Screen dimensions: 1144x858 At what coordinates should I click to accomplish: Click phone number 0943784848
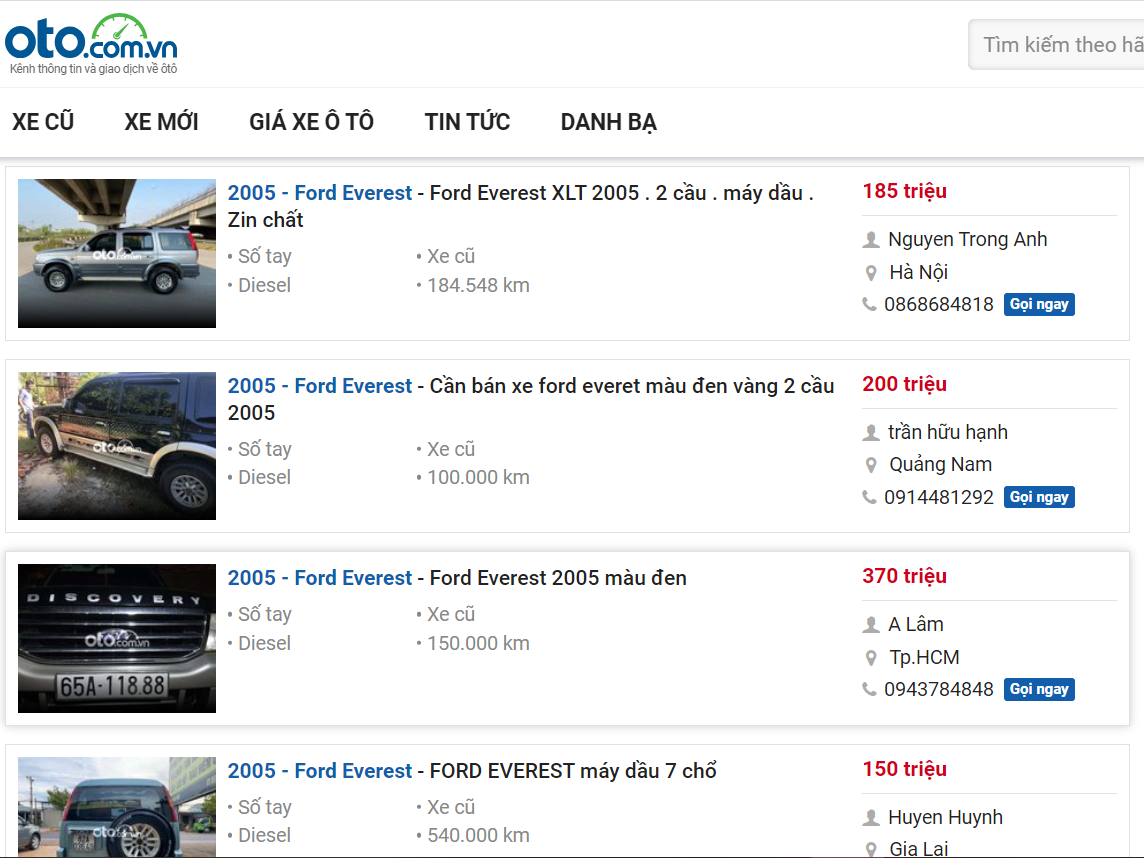click(939, 689)
